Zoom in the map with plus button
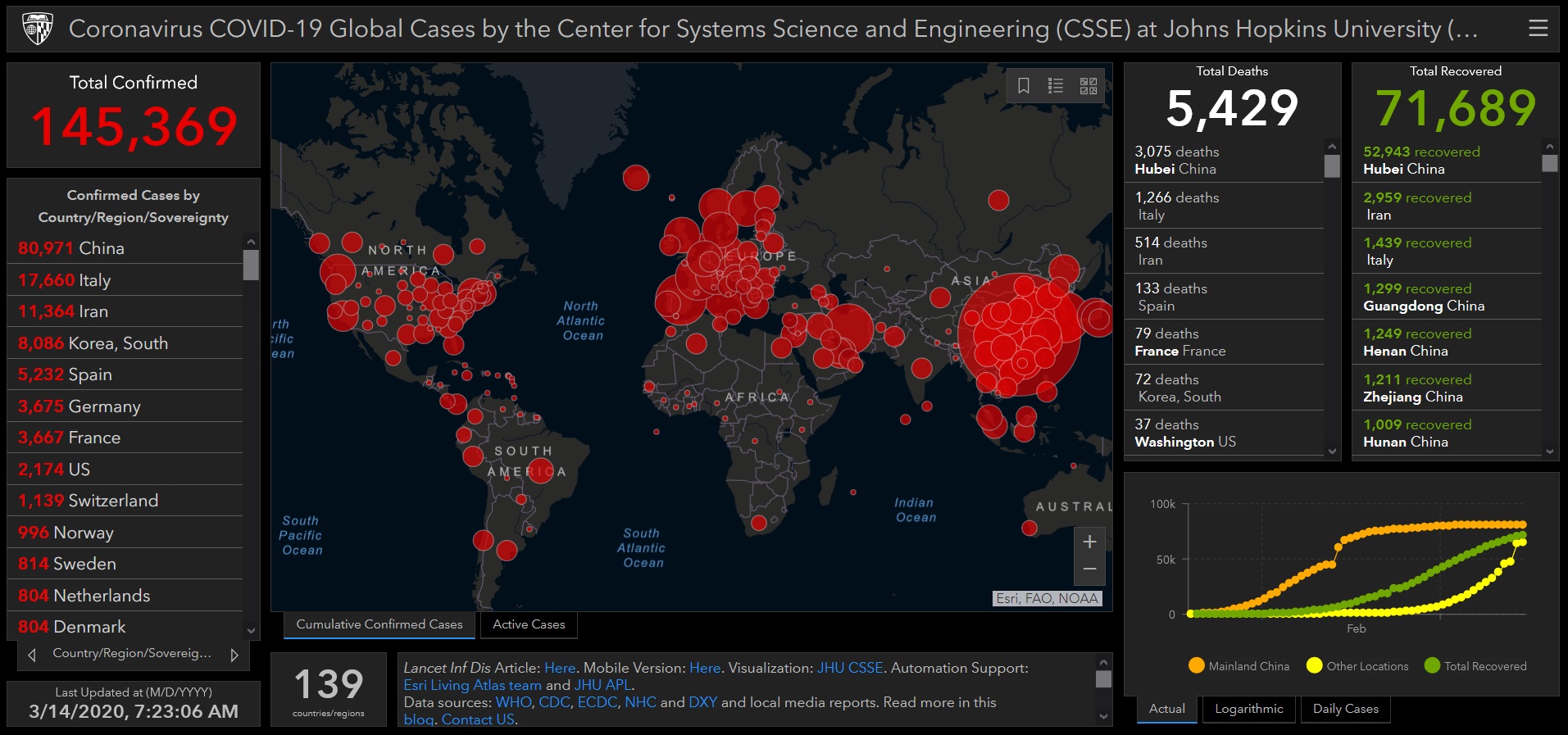Viewport: 1568px width, 735px height. click(1089, 542)
